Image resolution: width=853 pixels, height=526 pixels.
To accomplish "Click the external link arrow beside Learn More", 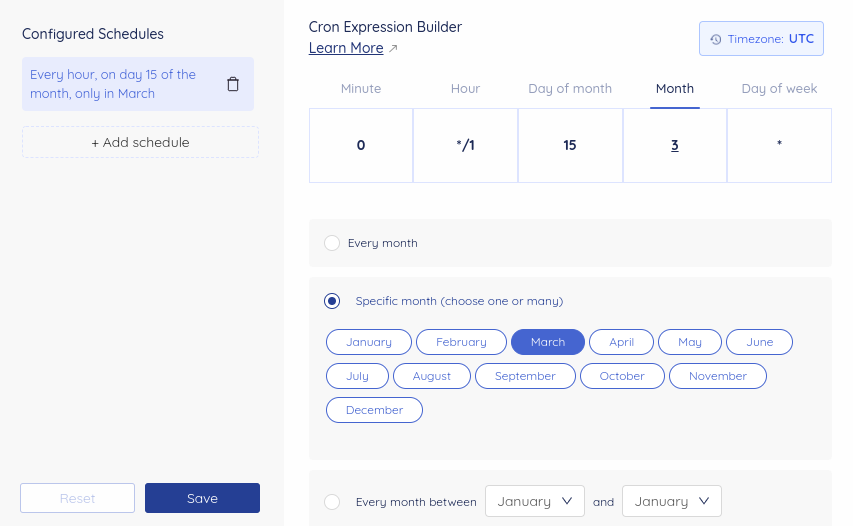I will click(x=393, y=48).
